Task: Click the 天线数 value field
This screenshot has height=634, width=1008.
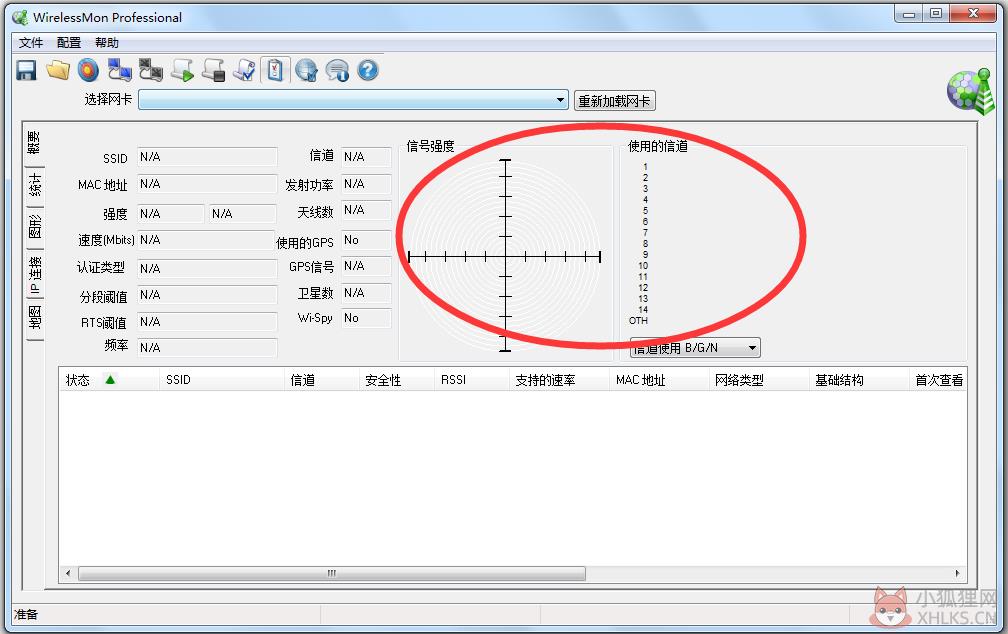Action: pyautogui.click(x=366, y=211)
